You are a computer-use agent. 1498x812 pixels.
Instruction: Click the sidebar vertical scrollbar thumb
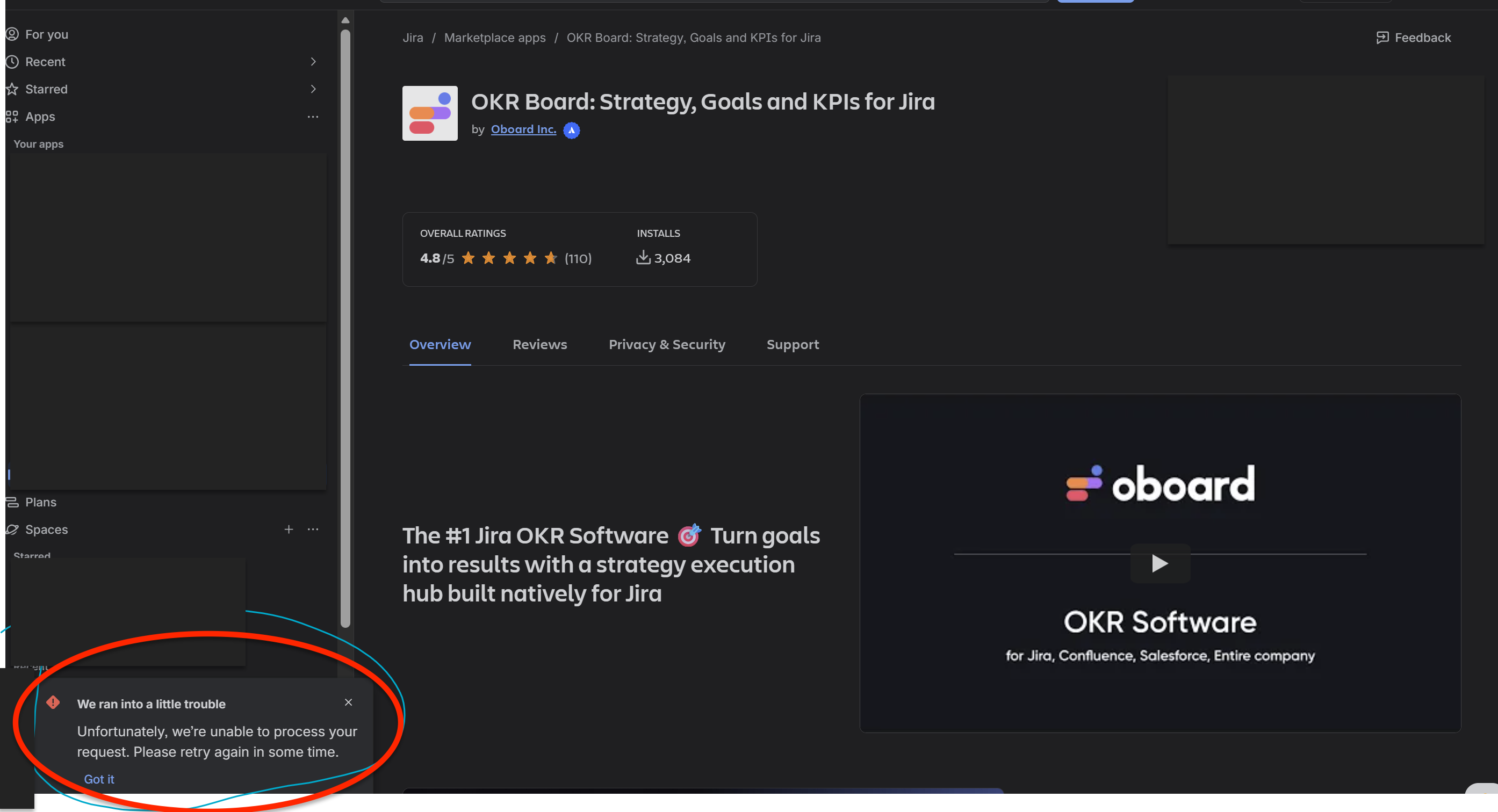point(345,329)
